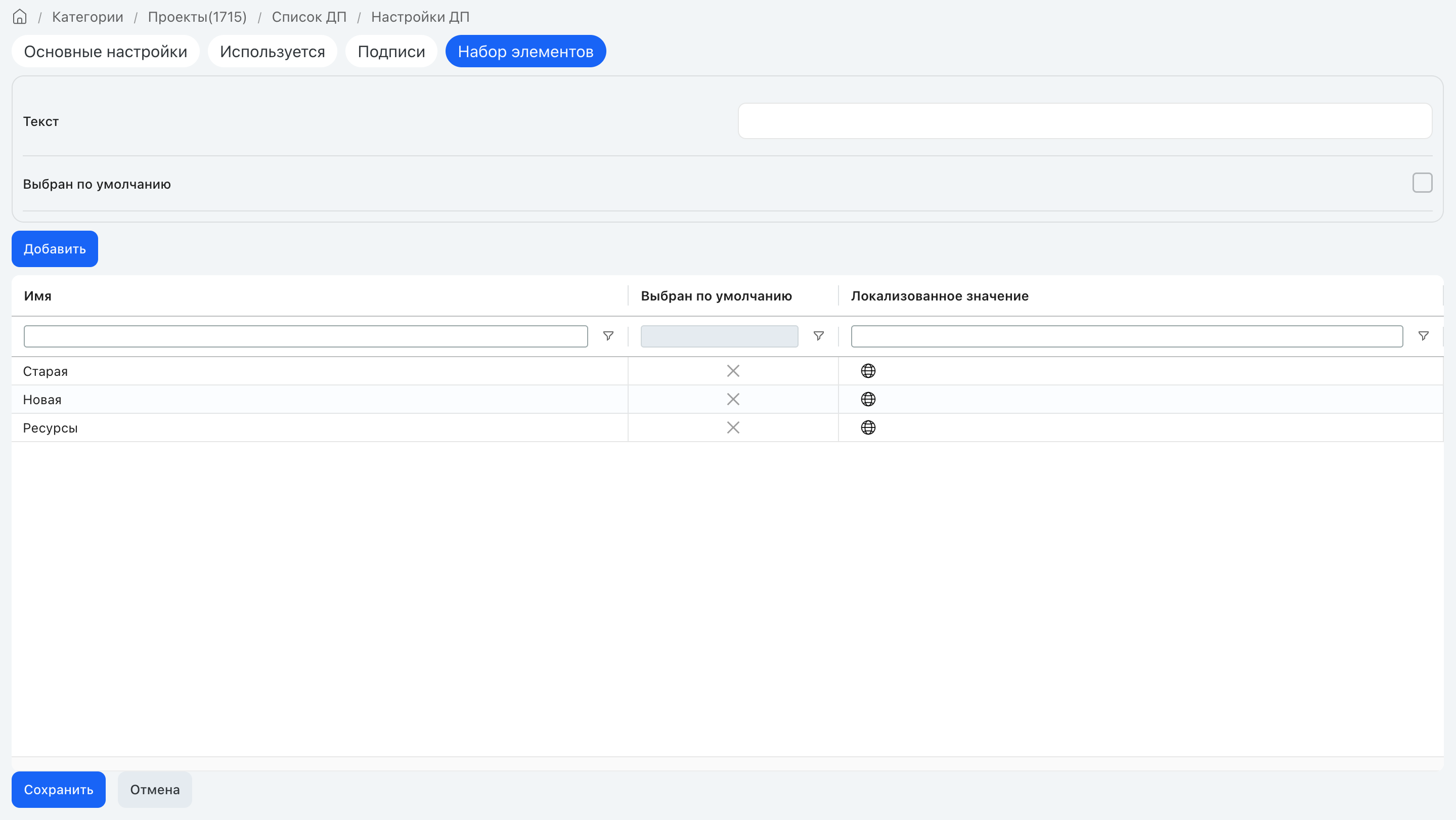Click the default X mark in Новая row
This screenshot has height=820, width=1456.
[x=733, y=399]
